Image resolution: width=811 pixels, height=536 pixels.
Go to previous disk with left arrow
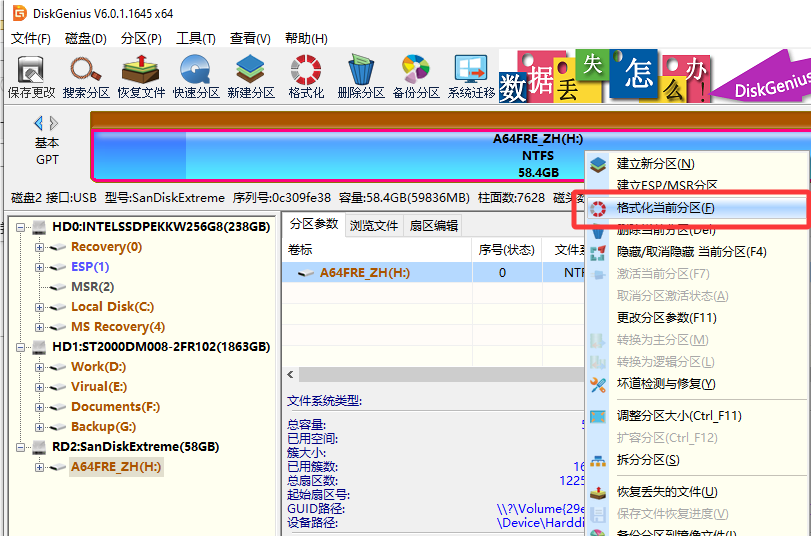[x=38, y=123]
